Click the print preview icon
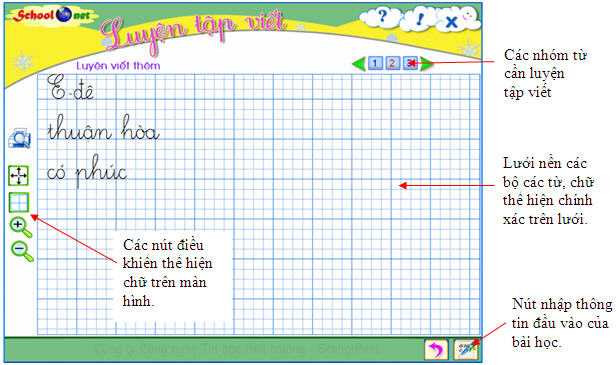The width and height of the screenshot is (616, 365). click(19, 138)
